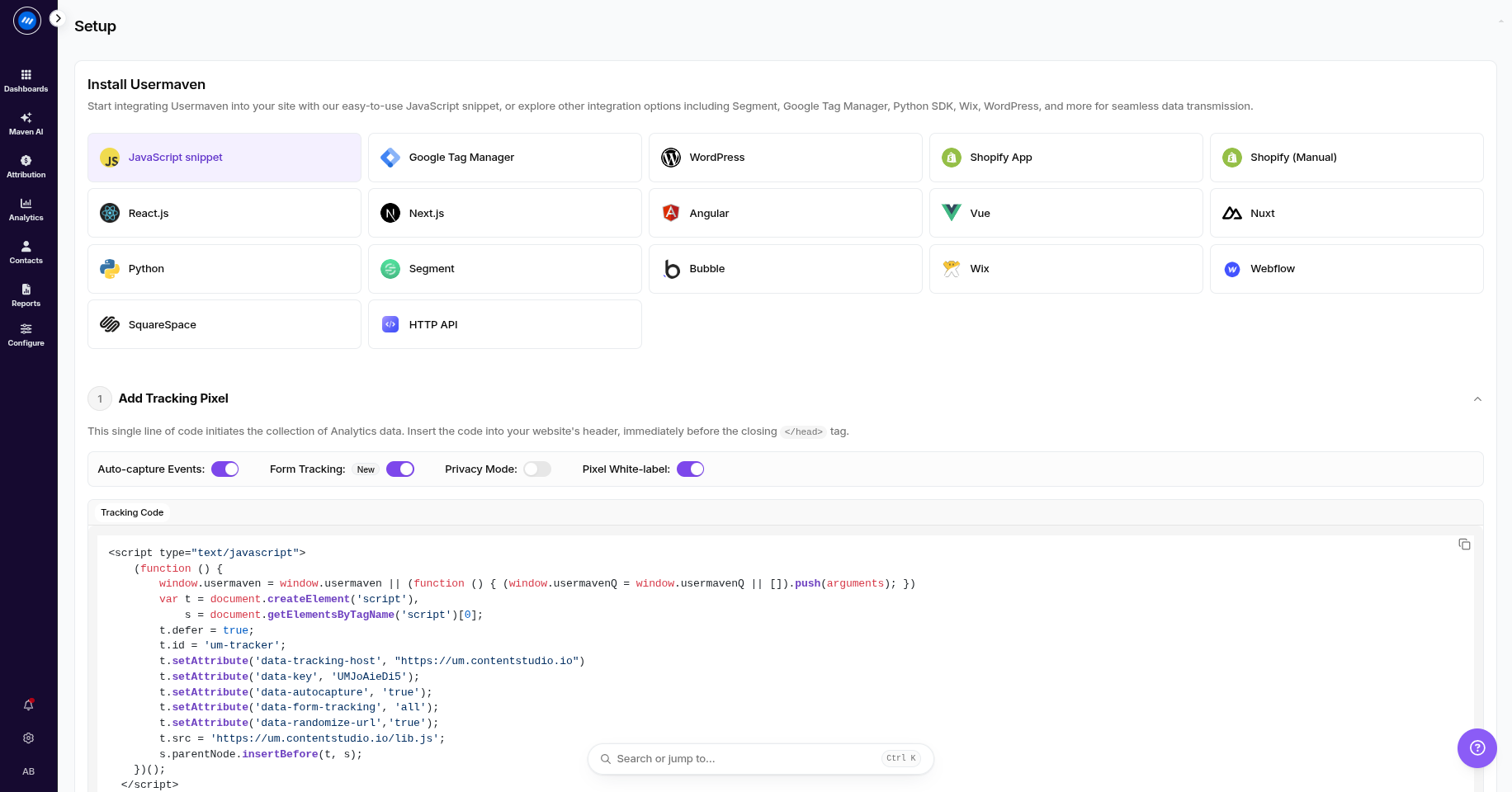Toggle the Pixel White-label switch
The image size is (1512, 792).
tap(691, 469)
